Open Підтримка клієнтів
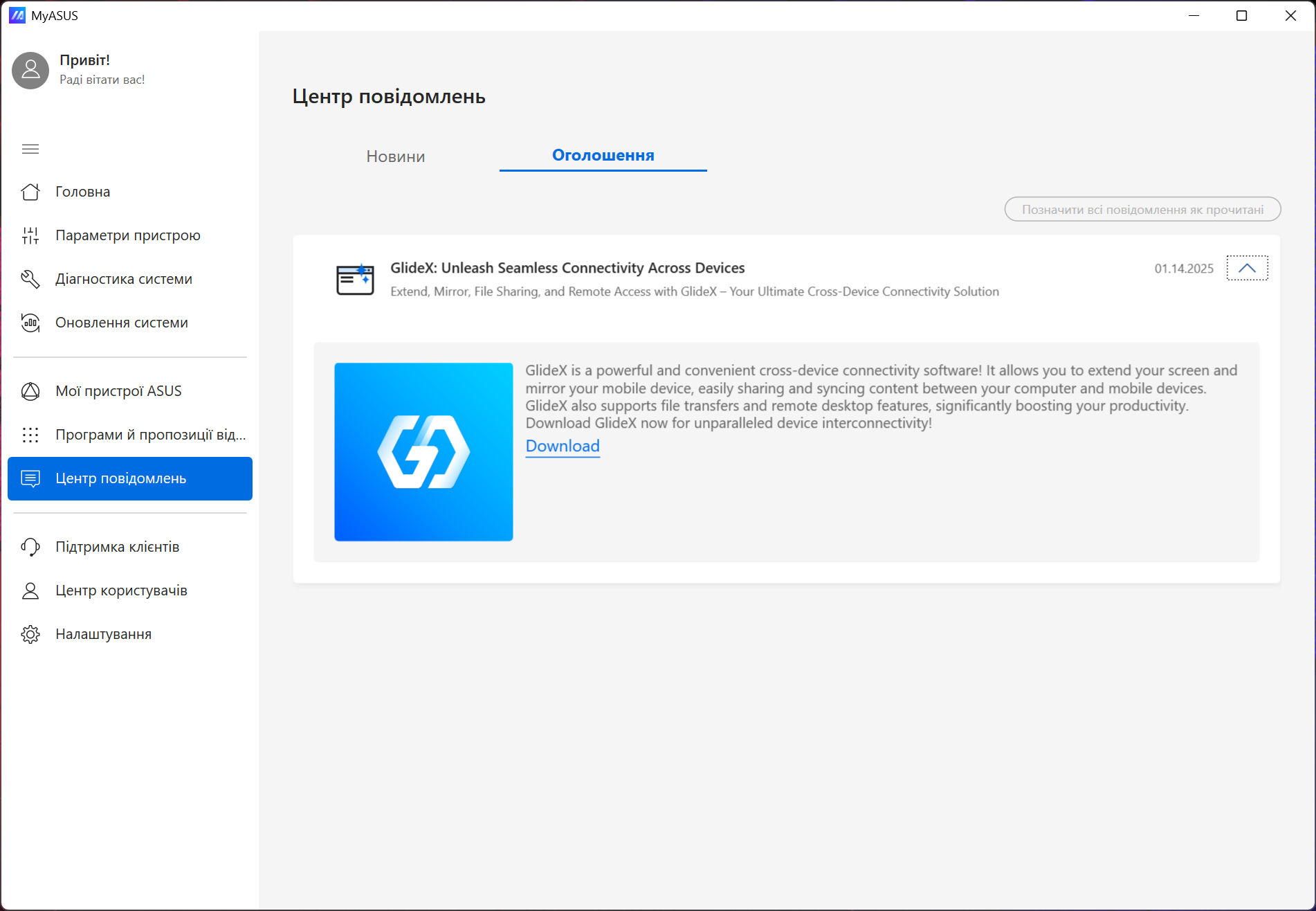This screenshot has height=911, width=1316. [x=130, y=547]
